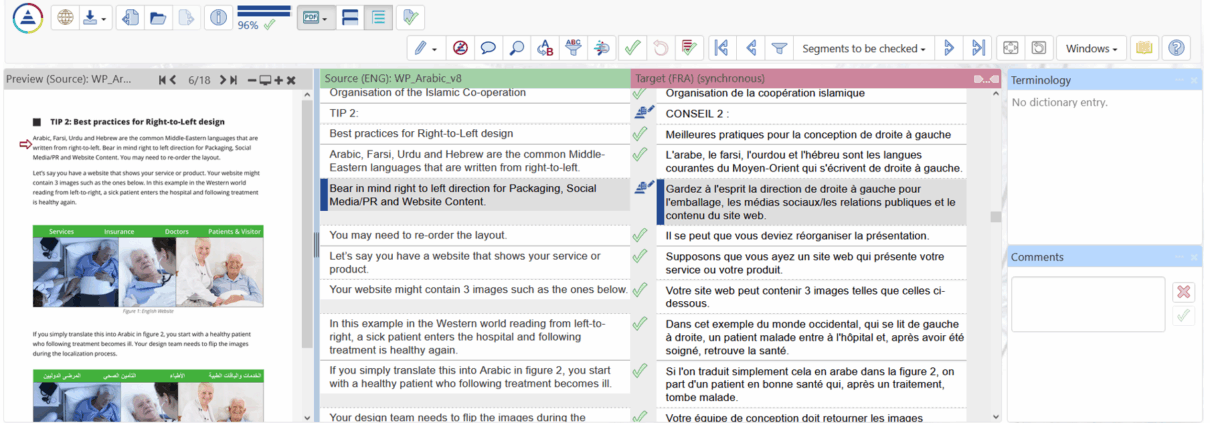The height and width of the screenshot is (423, 1210).
Task: Open the download arrow dropdown
Action: (93, 18)
